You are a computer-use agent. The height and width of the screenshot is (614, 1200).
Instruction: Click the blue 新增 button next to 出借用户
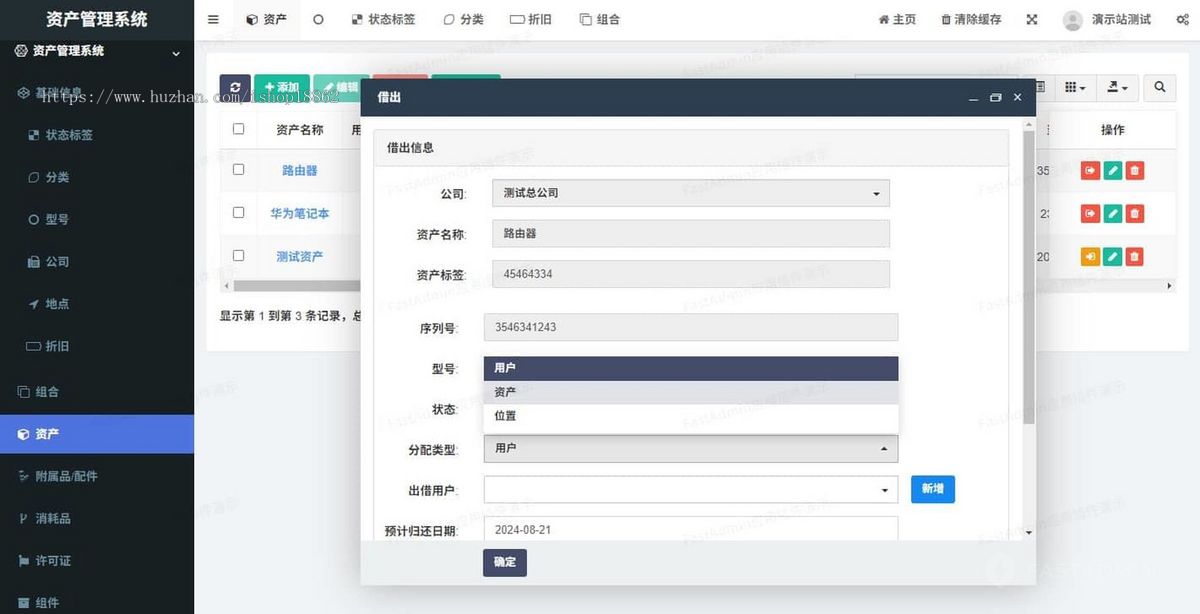(x=932, y=489)
